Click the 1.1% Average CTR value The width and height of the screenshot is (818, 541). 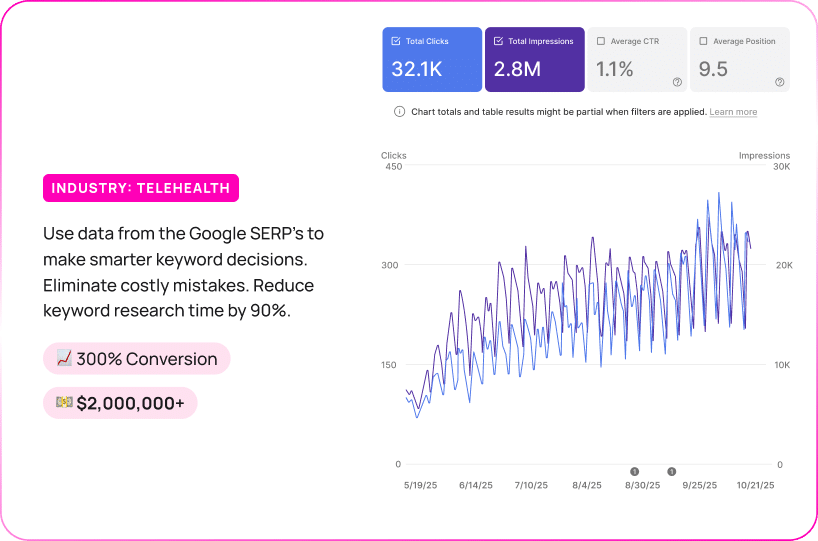(615, 69)
